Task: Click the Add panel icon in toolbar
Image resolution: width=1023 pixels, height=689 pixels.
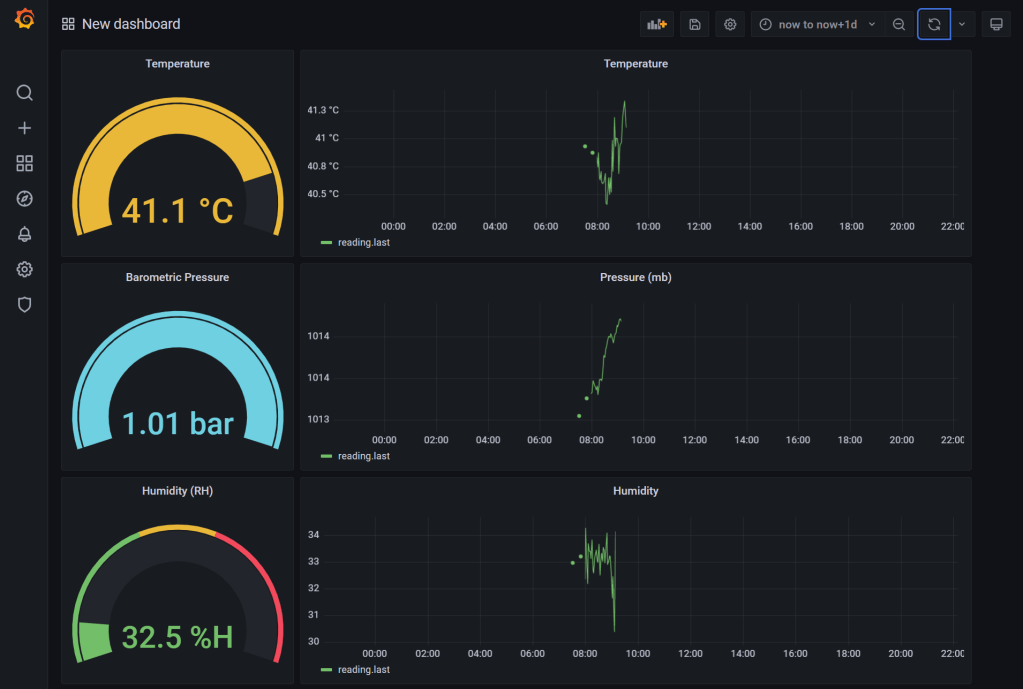Action: 656,23
